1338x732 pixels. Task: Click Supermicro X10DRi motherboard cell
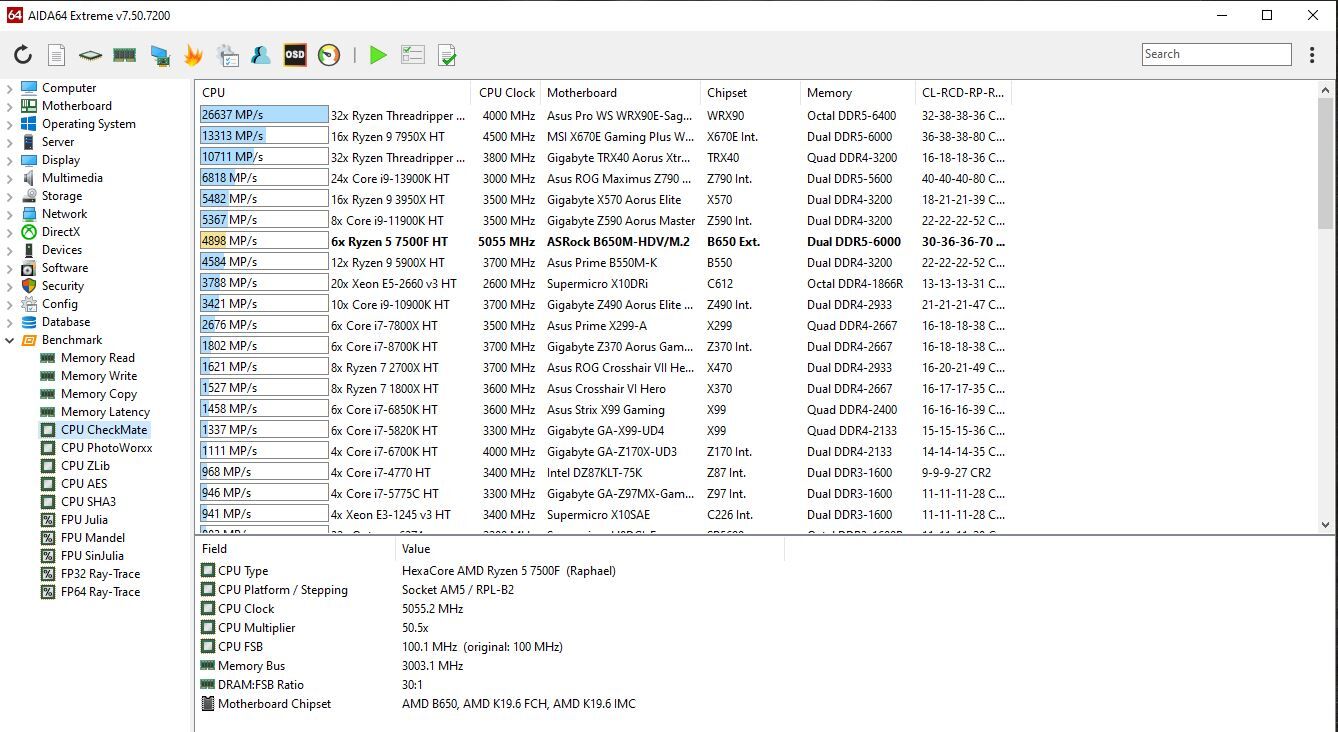[x=597, y=284]
